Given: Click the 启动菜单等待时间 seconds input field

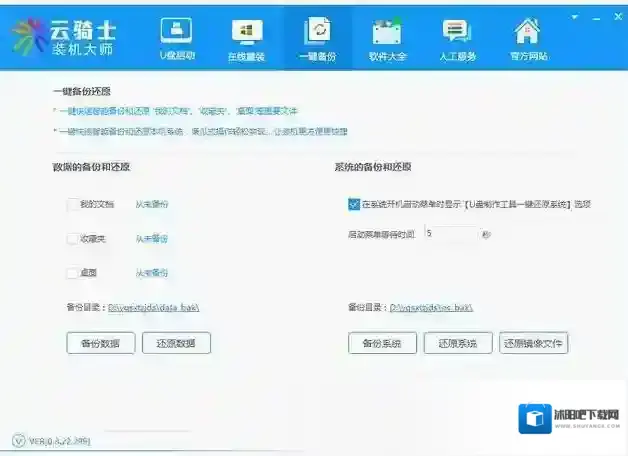Looking at the screenshot, I should [451, 233].
